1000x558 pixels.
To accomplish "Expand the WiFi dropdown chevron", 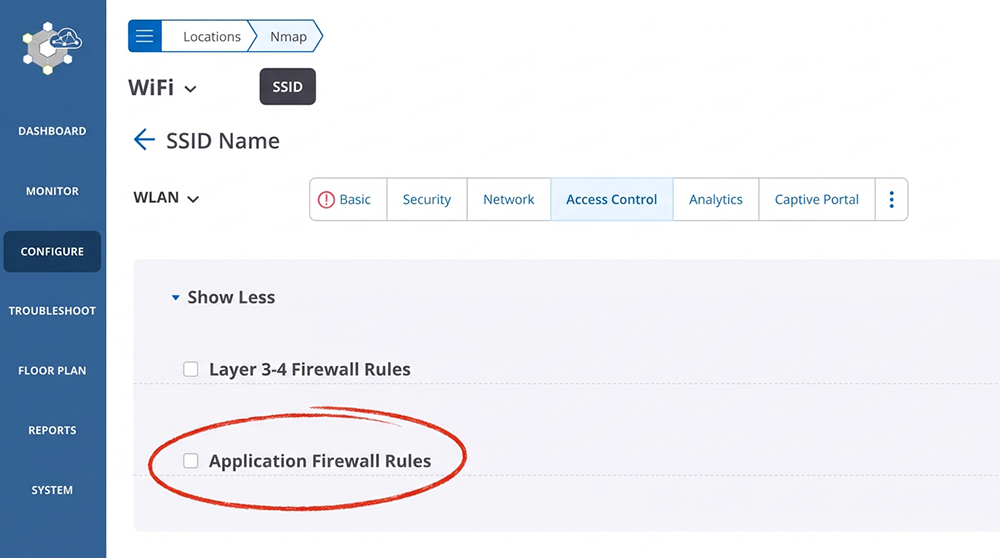I will coord(190,89).
